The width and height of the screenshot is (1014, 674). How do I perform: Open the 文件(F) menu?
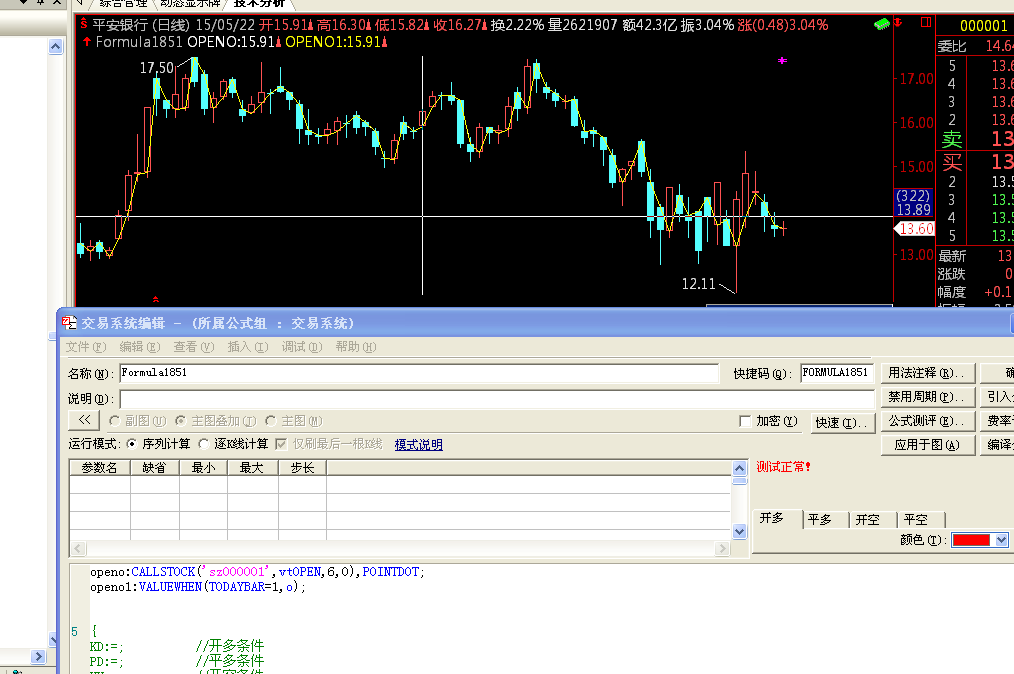click(x=85, y=347)
